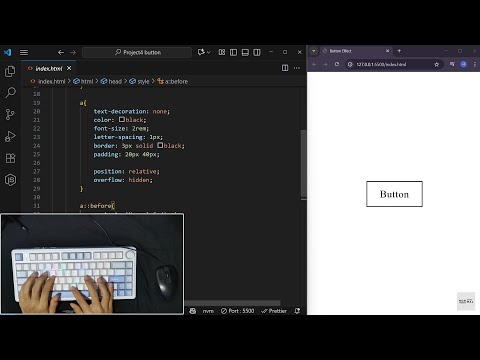Open the Search view in activity bar
480x360 pixels.
[10, 93]
